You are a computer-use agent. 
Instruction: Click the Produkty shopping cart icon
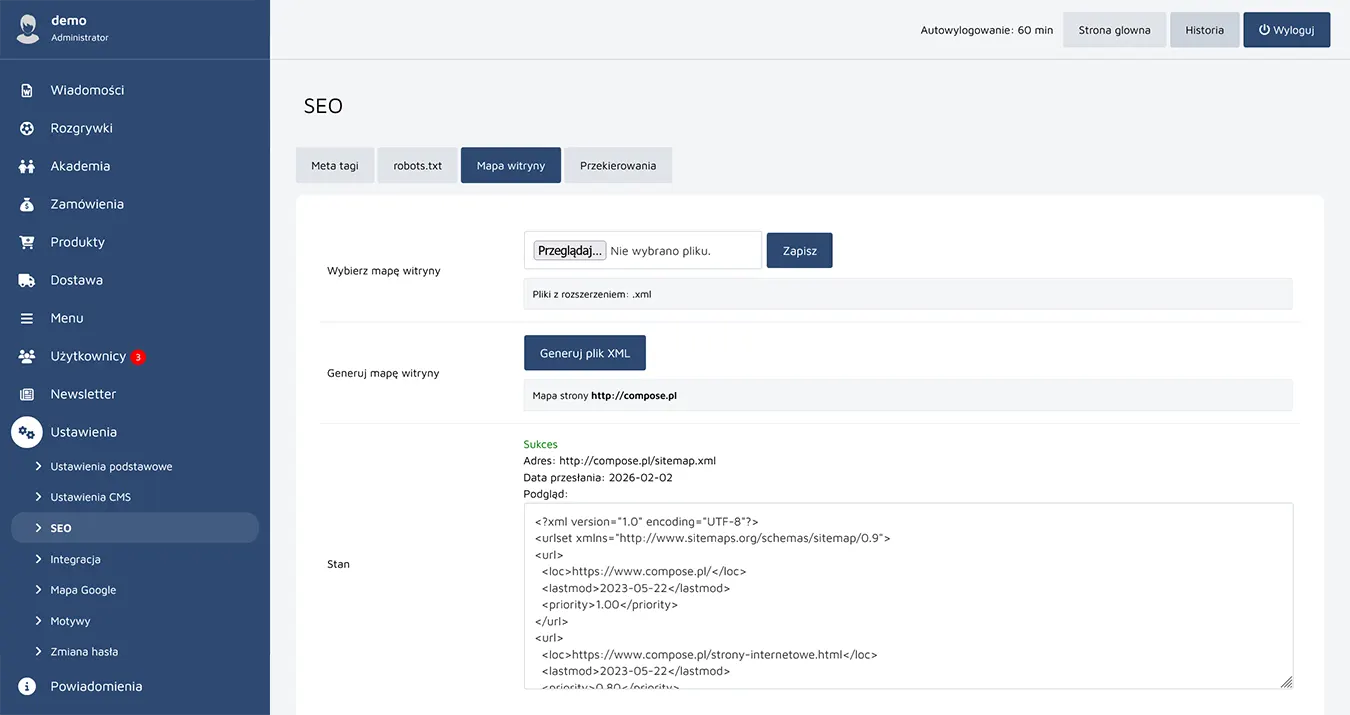tap(27, 242)
